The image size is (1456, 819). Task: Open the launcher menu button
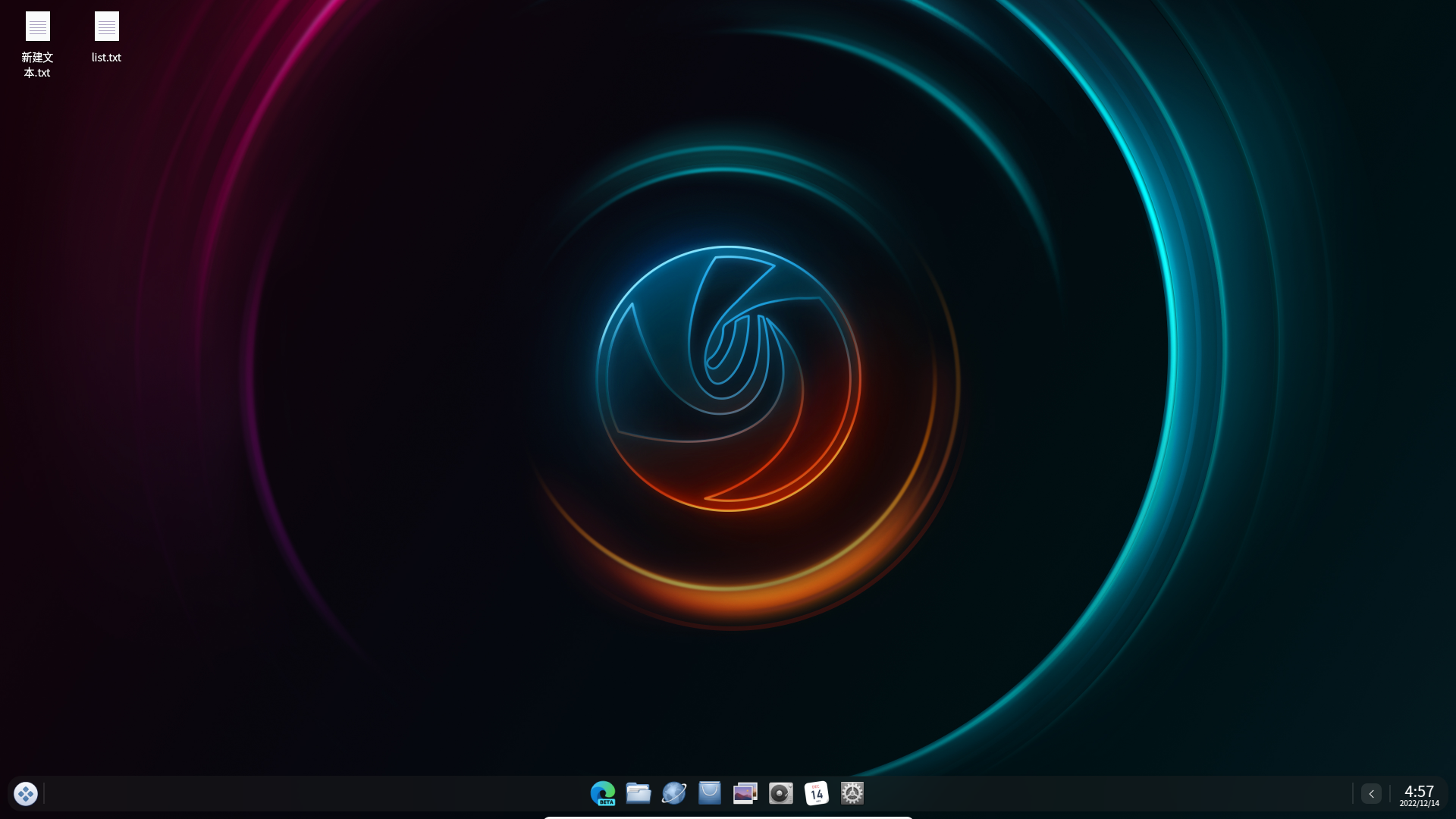tap(26, 793)
